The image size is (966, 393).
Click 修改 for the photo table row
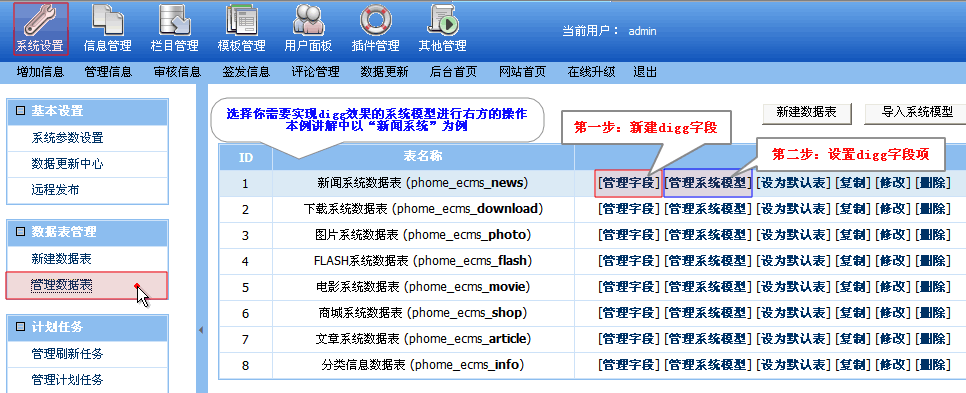(x=893, y=235)
